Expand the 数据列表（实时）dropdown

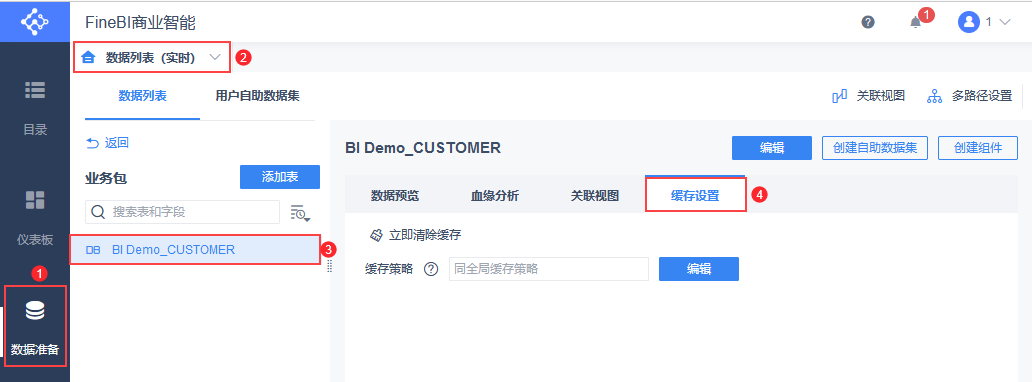pyautogui.click(x=215, y=57)
